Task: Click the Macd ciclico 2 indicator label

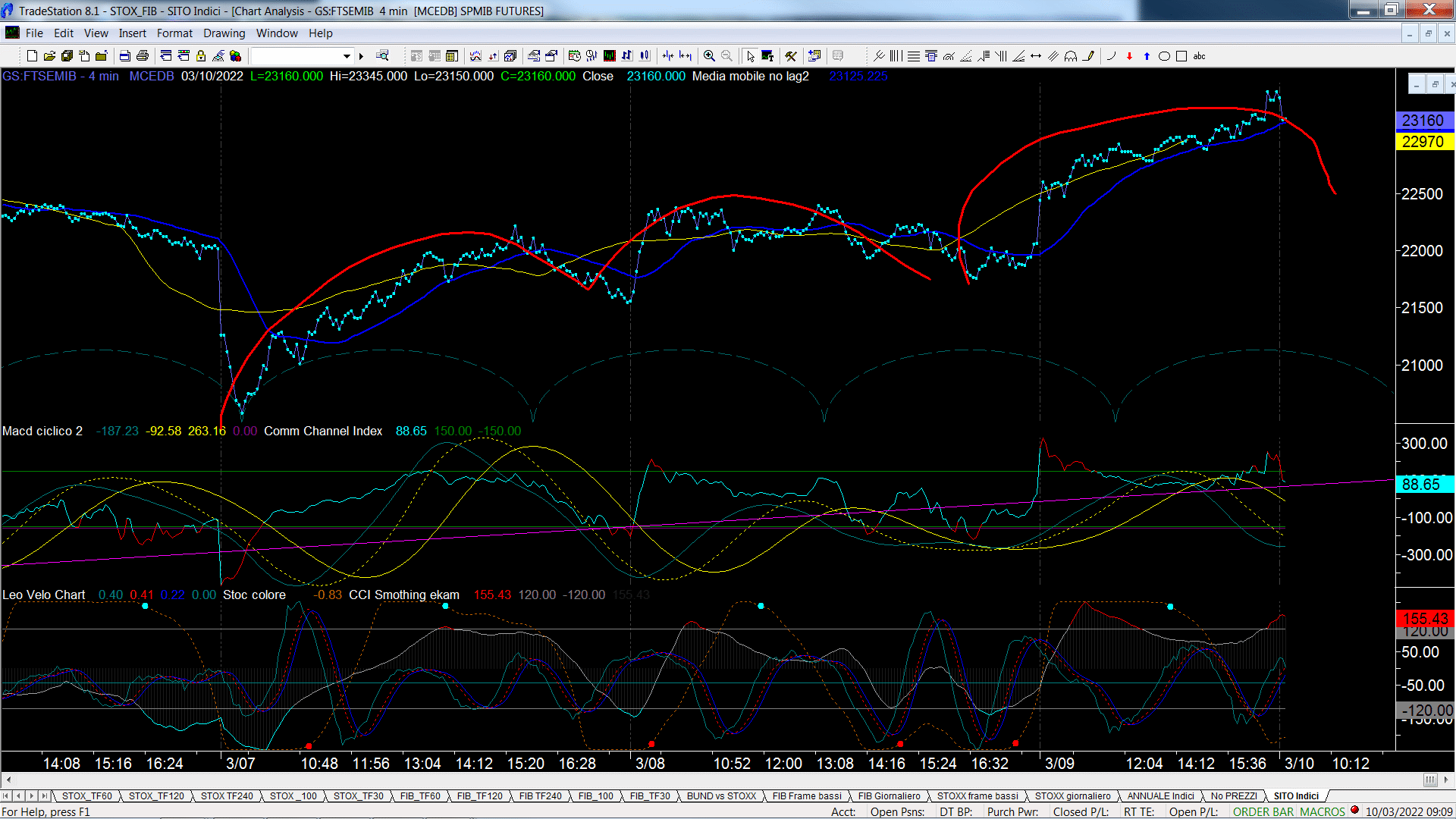Action: tap(42, 431)
